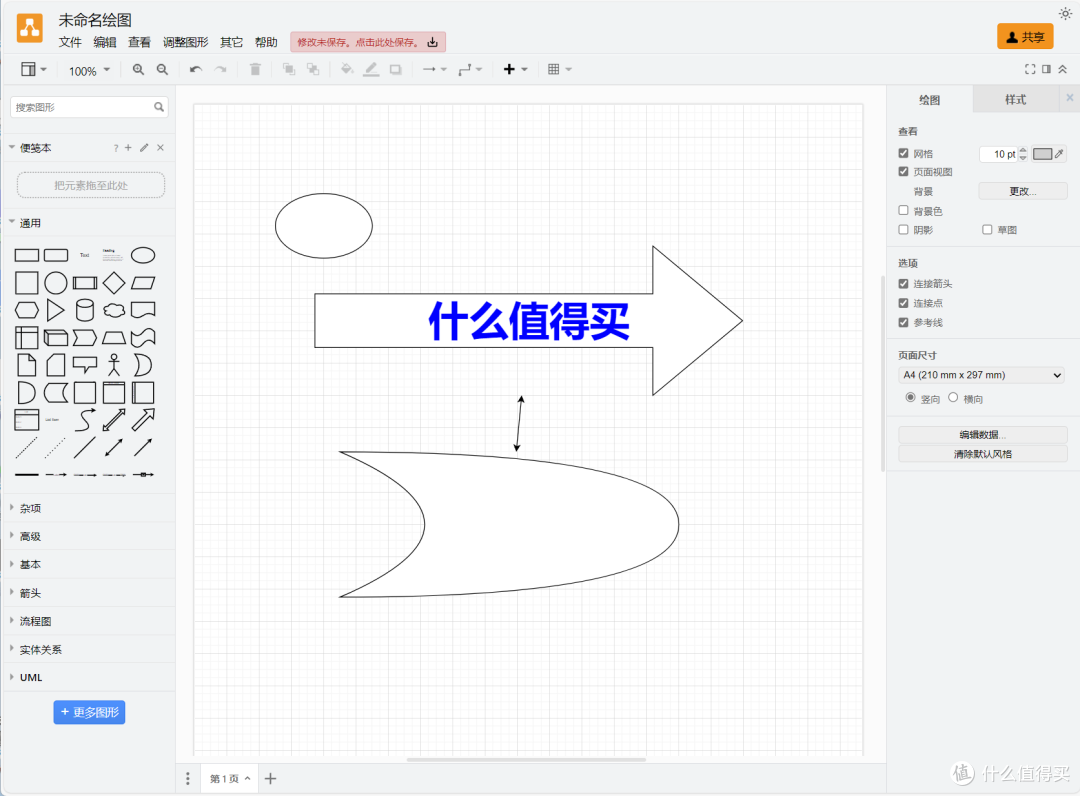Collapse the toolbar with double chevron

point(1063,69)
